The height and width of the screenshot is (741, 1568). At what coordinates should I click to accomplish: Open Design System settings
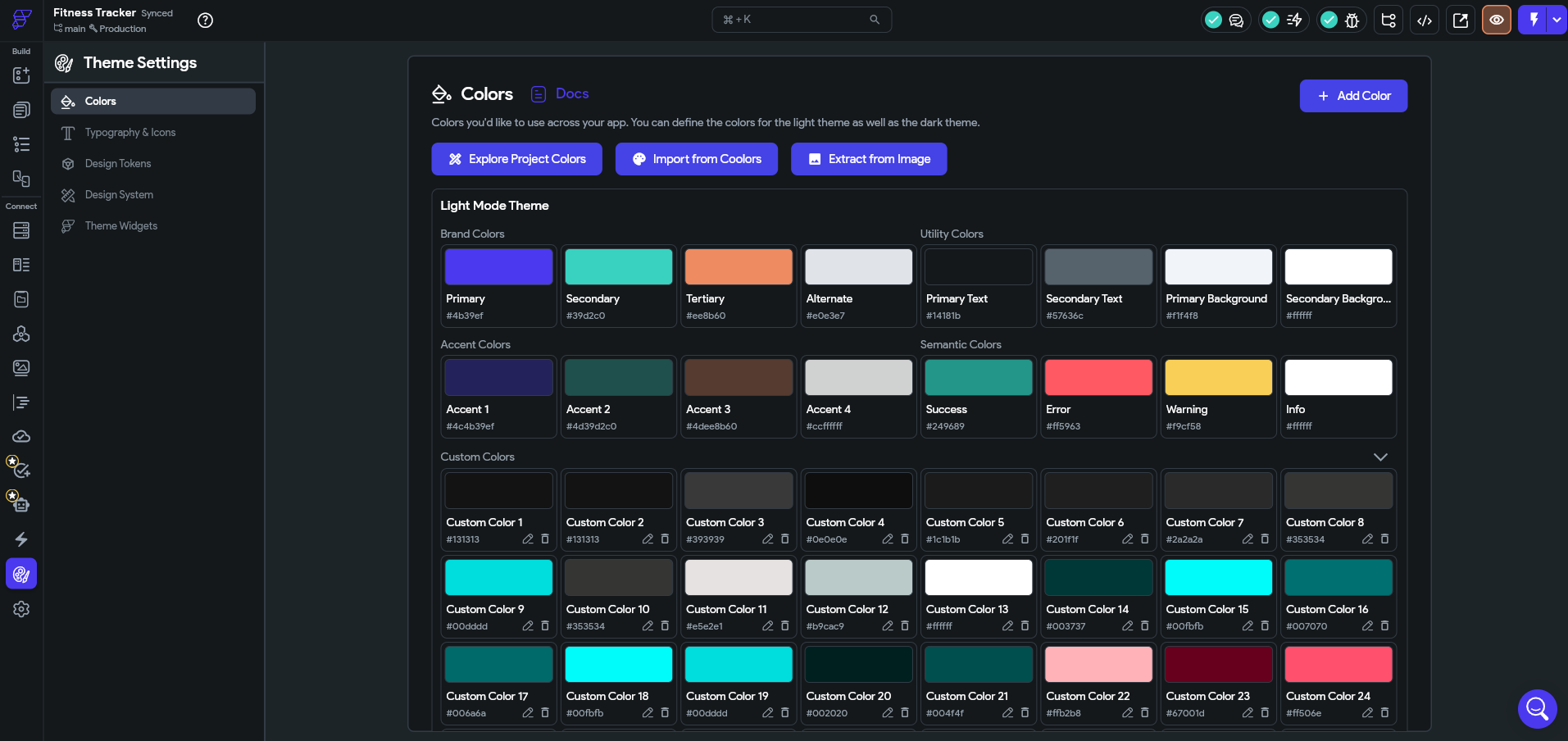[153, 195]
